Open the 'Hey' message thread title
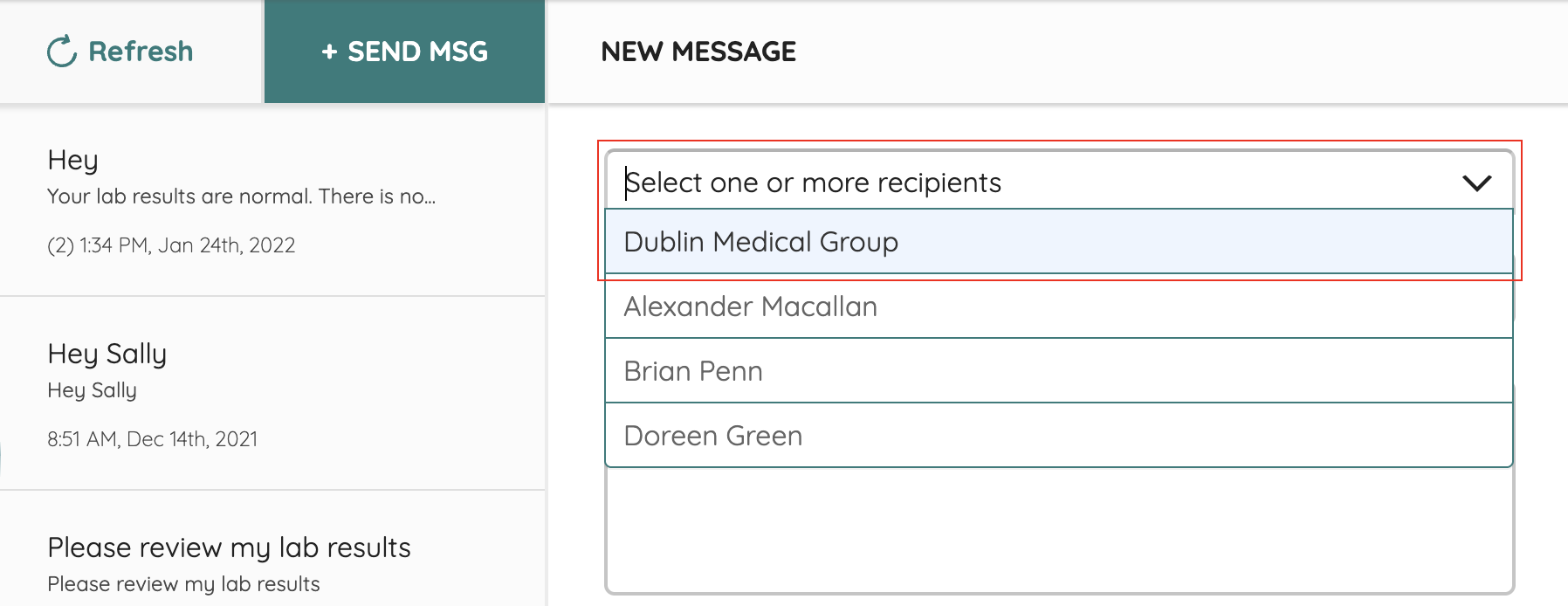Image resolution: width=1568 pixels, height=606 pixels. (73, 160)
